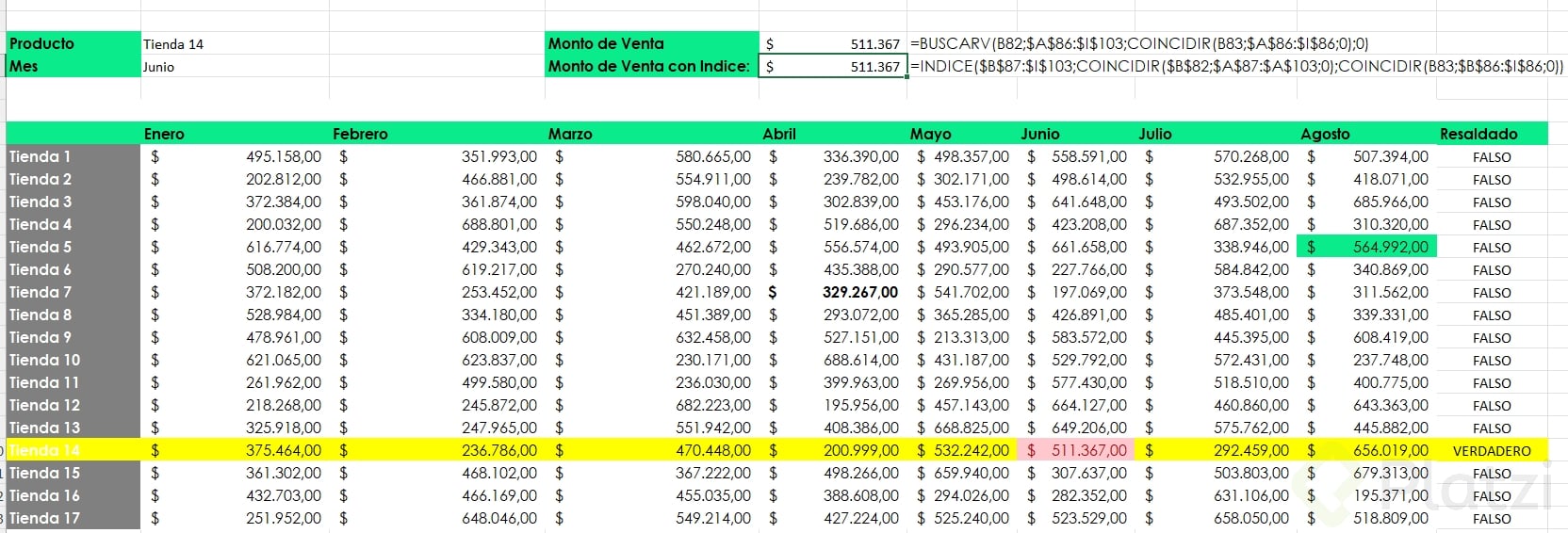This screenshot has height=533, width=1568.
Task: Select the Agosto column header
Action: 1325,134
